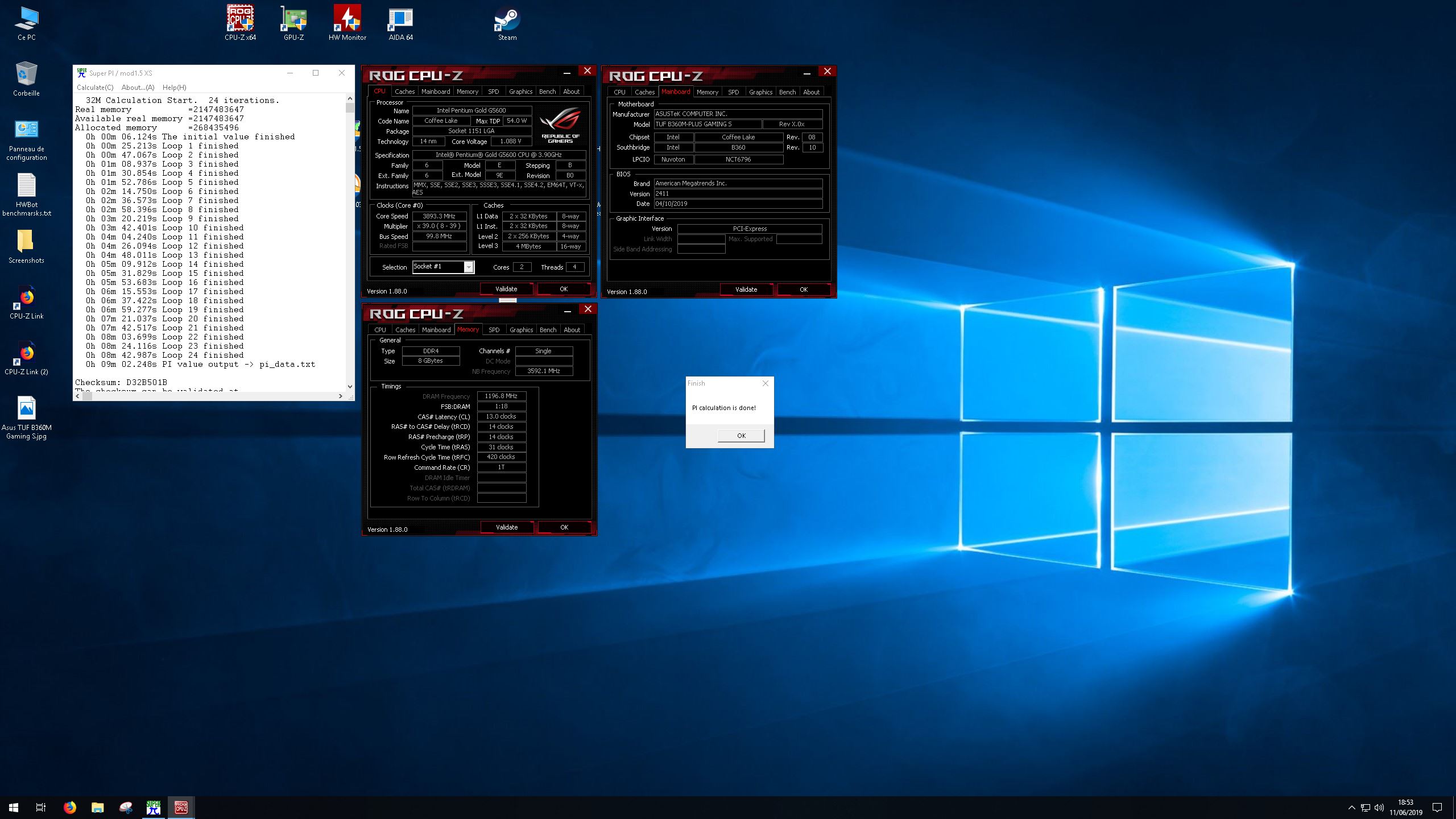Switch to About tab in top-left CPU-Z

(x=572, y=92)
